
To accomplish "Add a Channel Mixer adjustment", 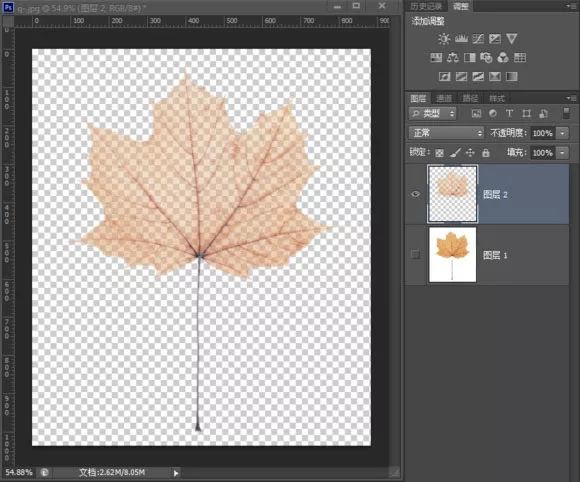I will pyautogui.click(x=503, y=58).
